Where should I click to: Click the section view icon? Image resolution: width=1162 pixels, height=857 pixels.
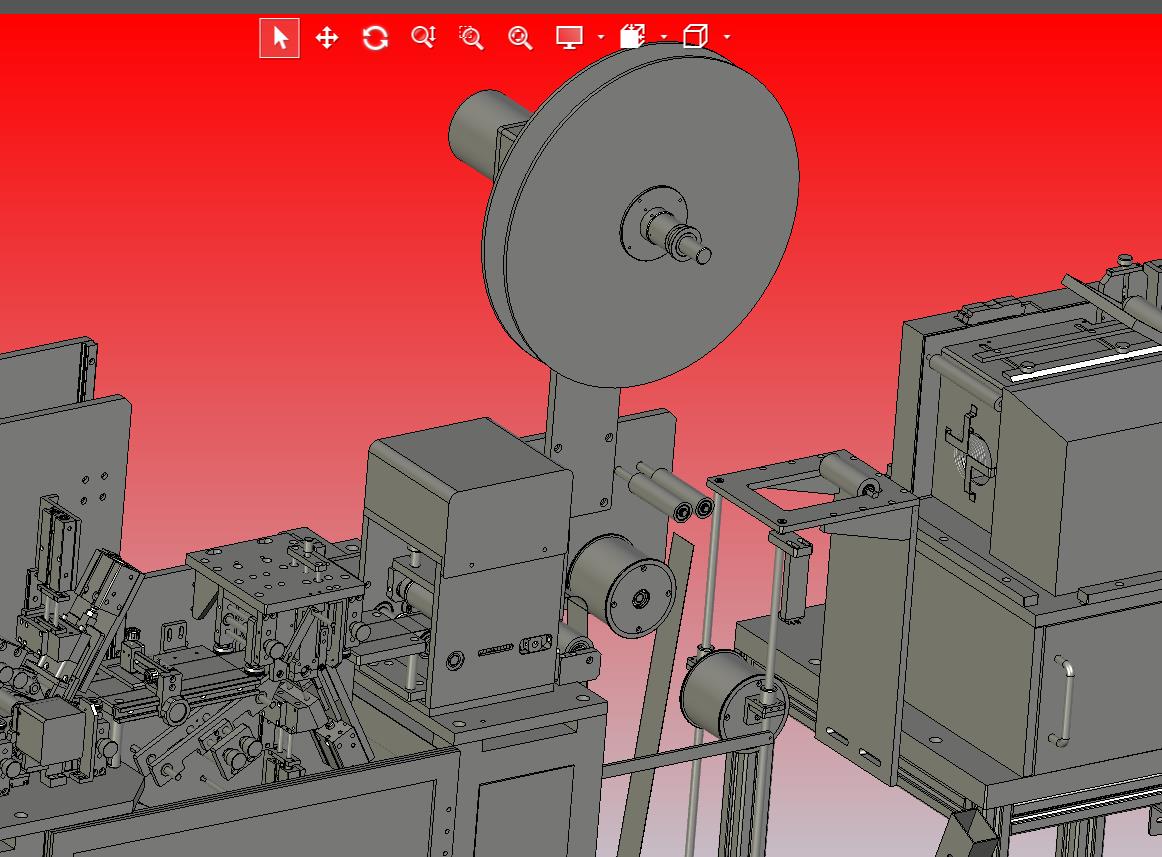coord(632,36)
